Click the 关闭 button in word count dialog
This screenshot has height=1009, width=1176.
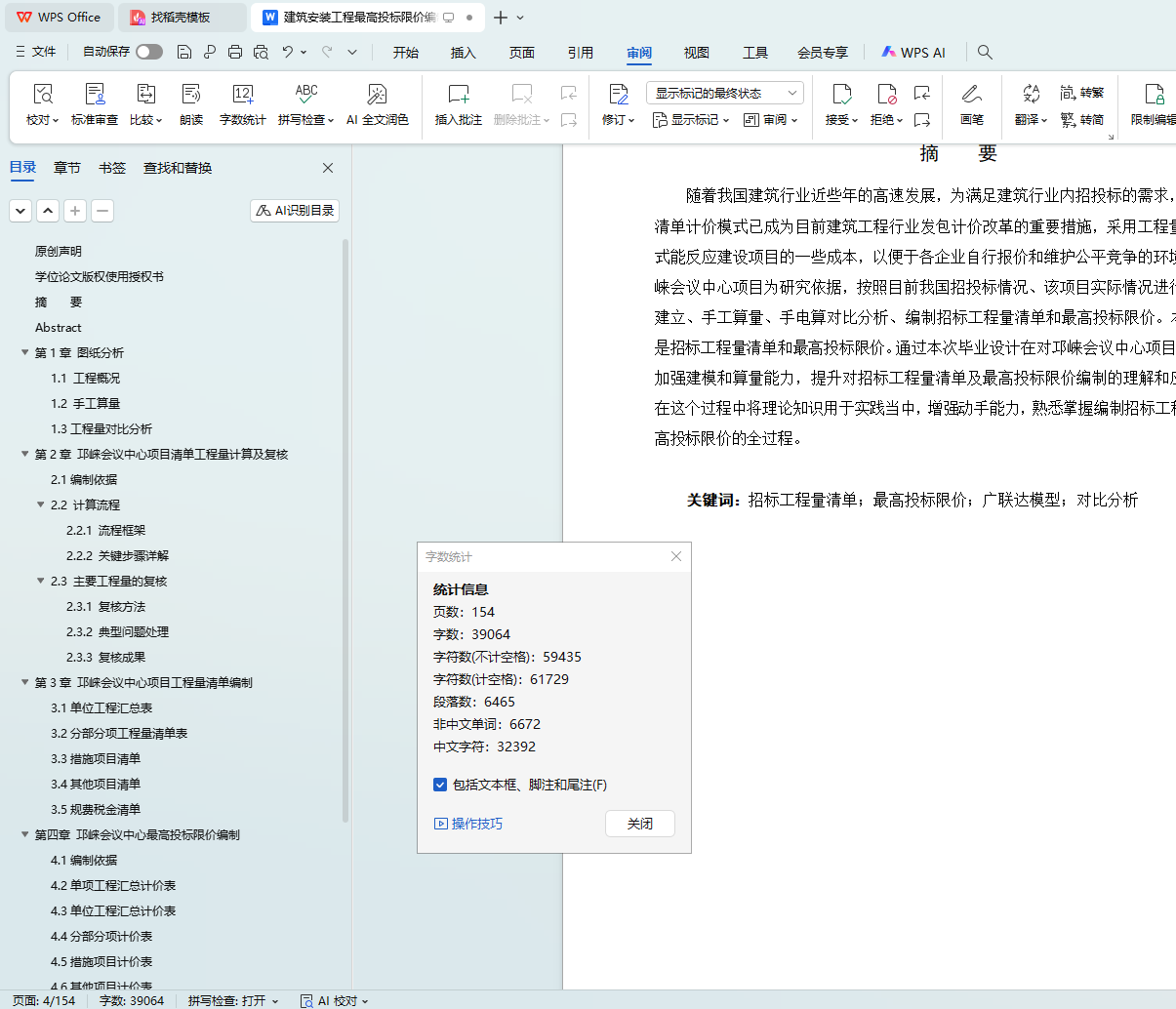tap(639, 824)
